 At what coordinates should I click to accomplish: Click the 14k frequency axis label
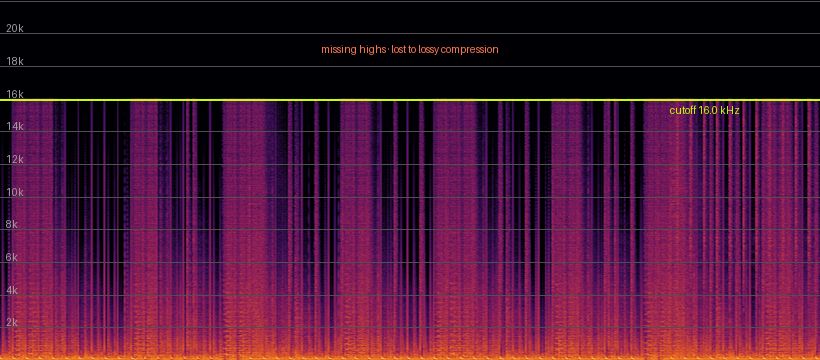(15, 127)
